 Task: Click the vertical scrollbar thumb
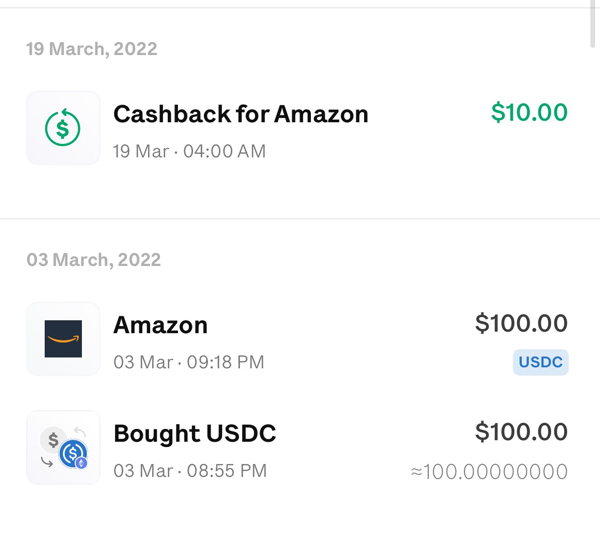(x=593, y=23)
